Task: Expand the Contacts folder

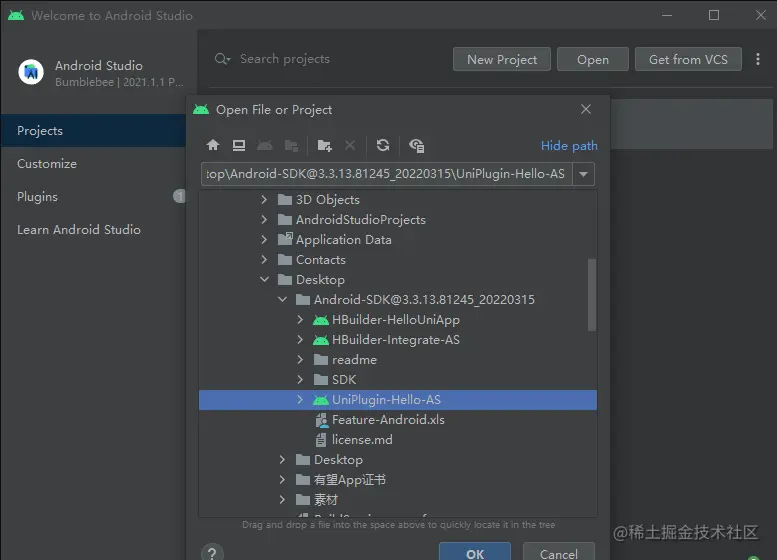Action: (x=264, y=260)
